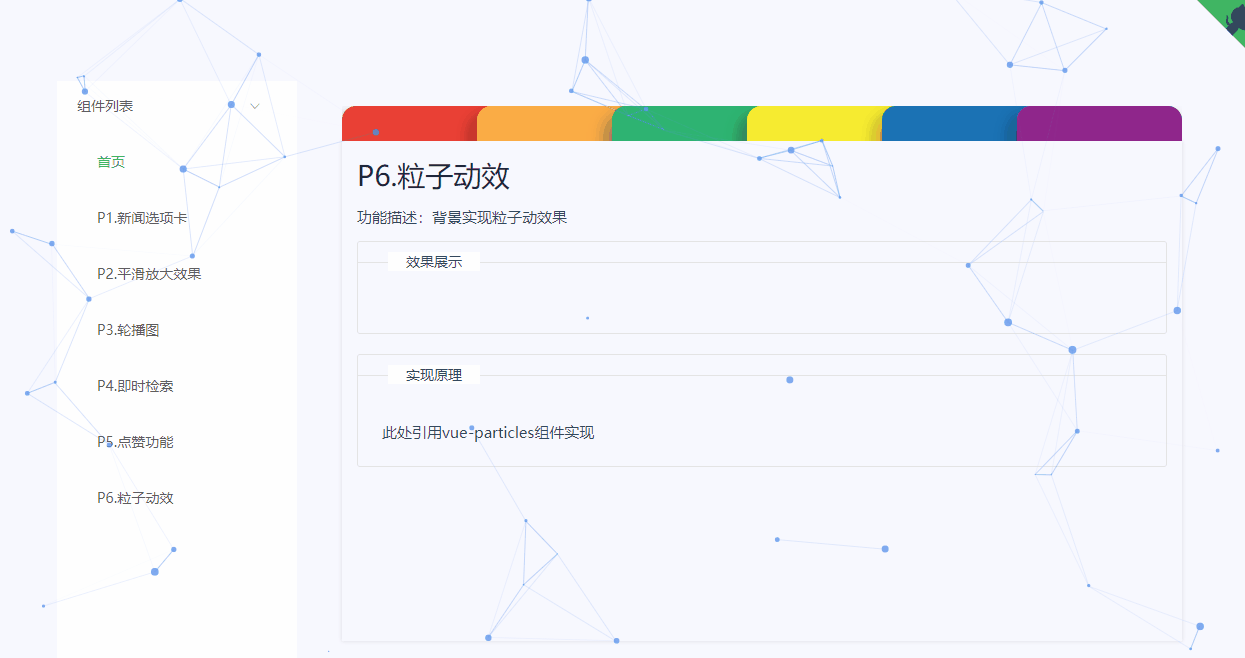Open the GitHub corner icon
1245x658 pixels.
(x=1226, y=18)
